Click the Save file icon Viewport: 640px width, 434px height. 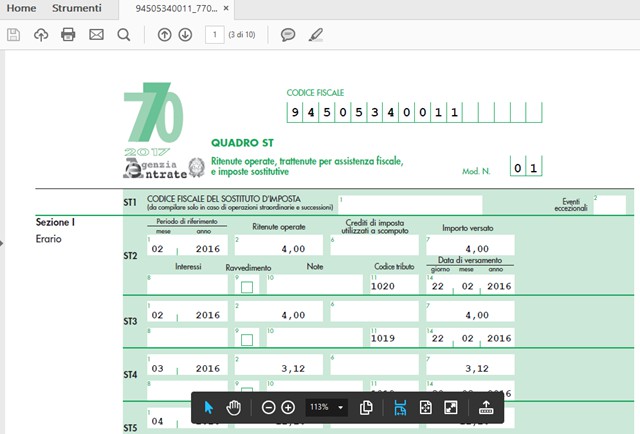[14, 35]
